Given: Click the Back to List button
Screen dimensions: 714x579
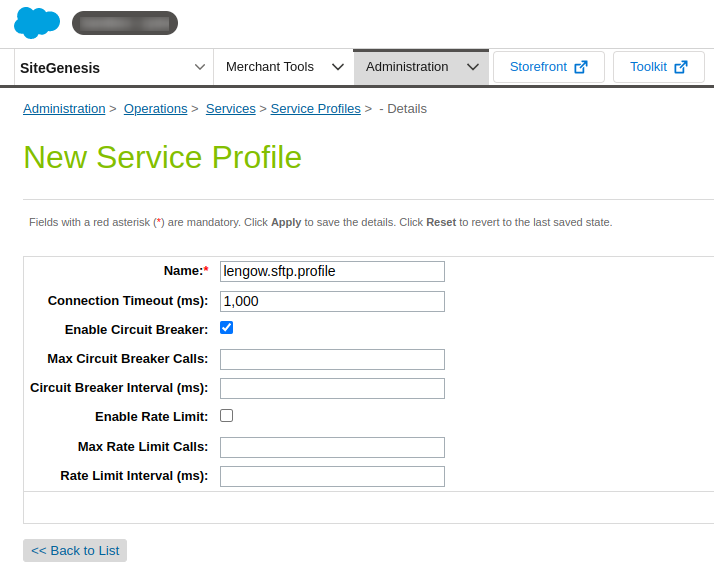Looking at the screenshot, I should pyautogui.click(x=75, y=551).
